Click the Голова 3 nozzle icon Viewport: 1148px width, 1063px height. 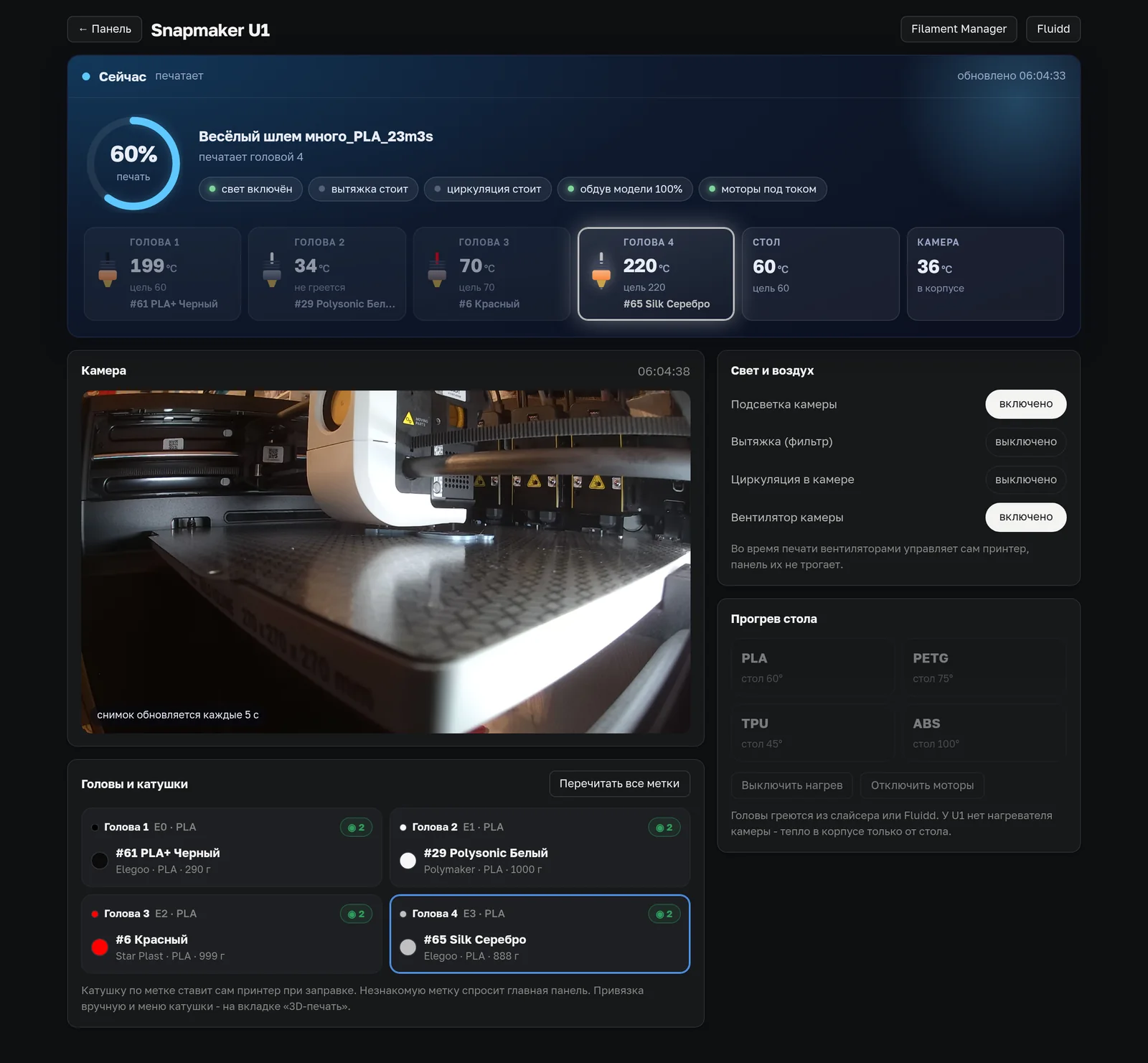coord(437,270)
